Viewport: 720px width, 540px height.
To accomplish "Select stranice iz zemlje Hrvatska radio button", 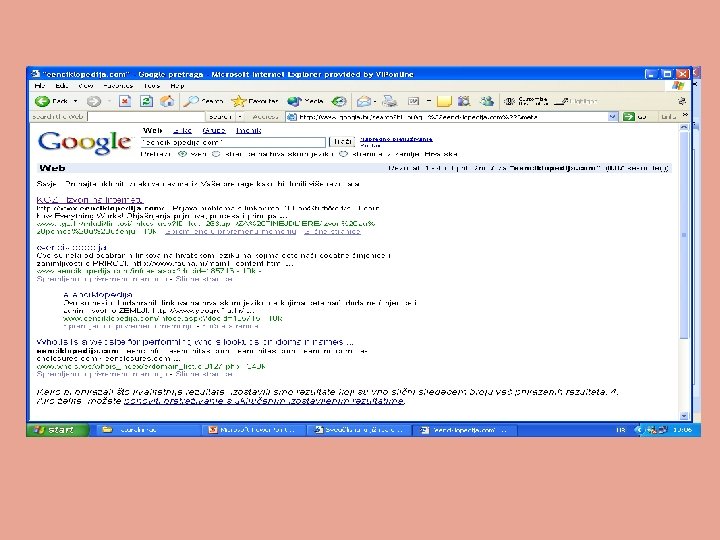I will pos(343,154).
